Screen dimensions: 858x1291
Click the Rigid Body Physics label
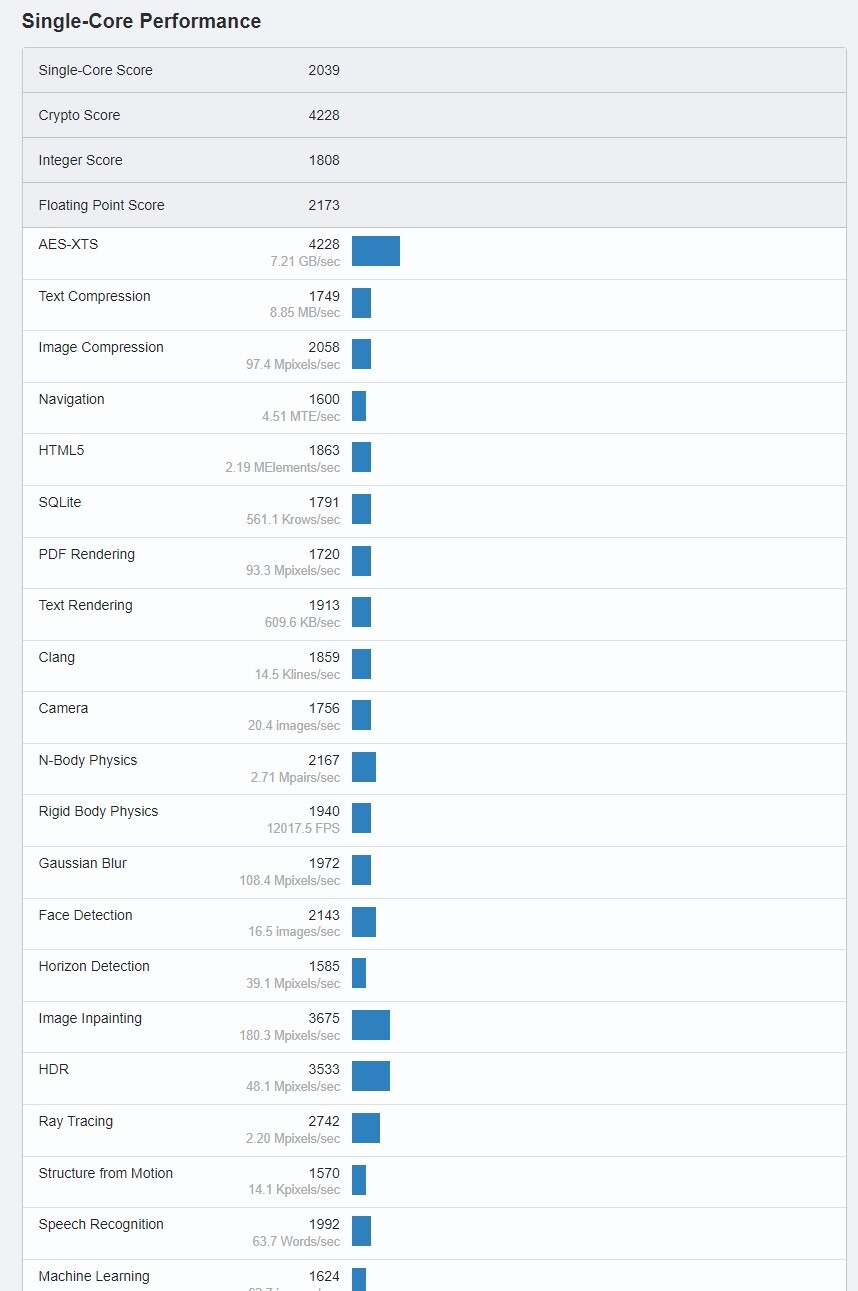98,811
